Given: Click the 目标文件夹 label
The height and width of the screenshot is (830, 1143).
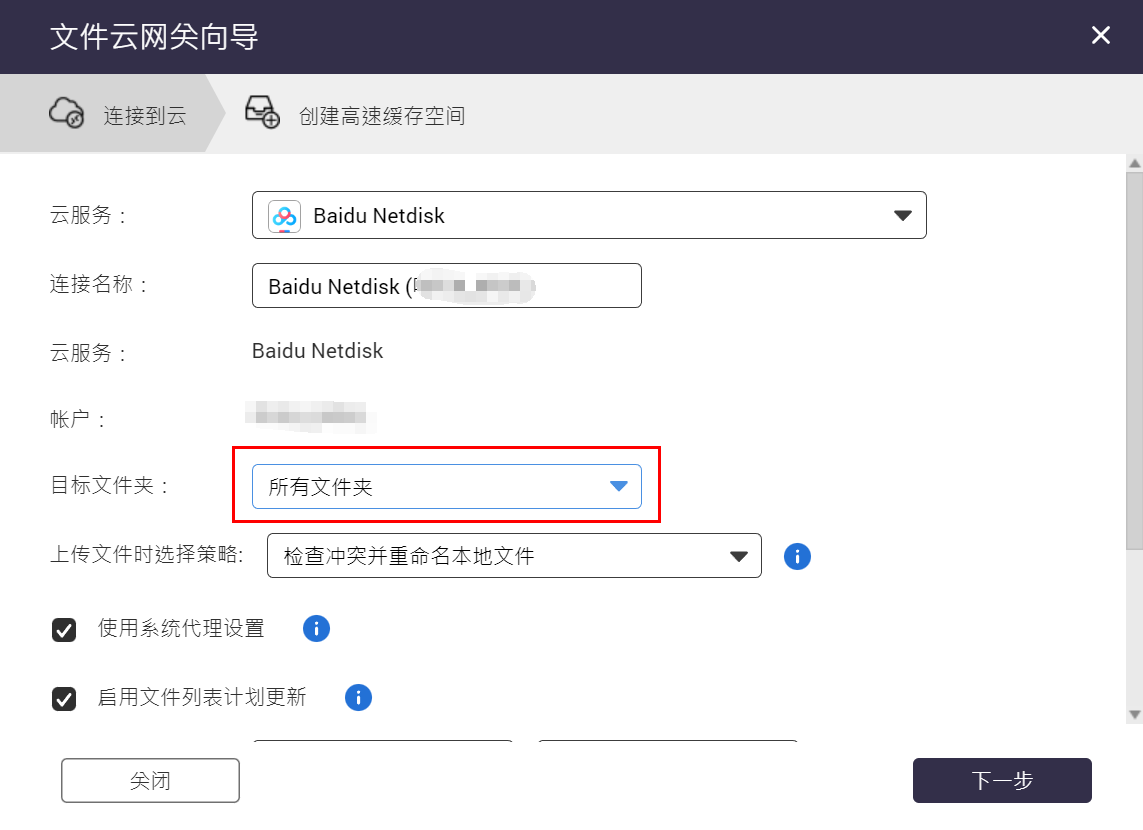Looking at the screenshot, I should click(x=109, y=485).
